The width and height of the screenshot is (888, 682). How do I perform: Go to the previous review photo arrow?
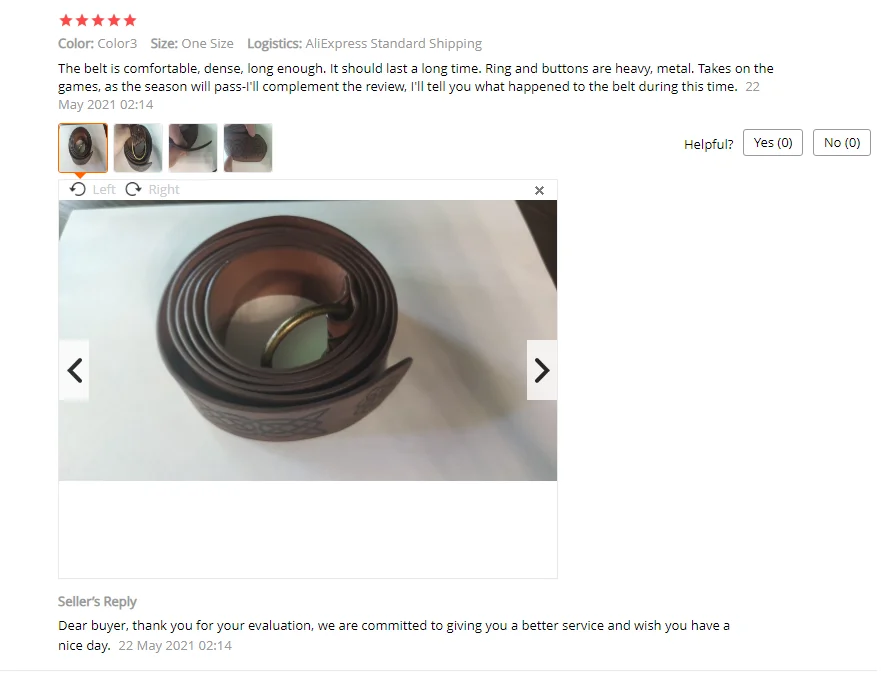74,370
